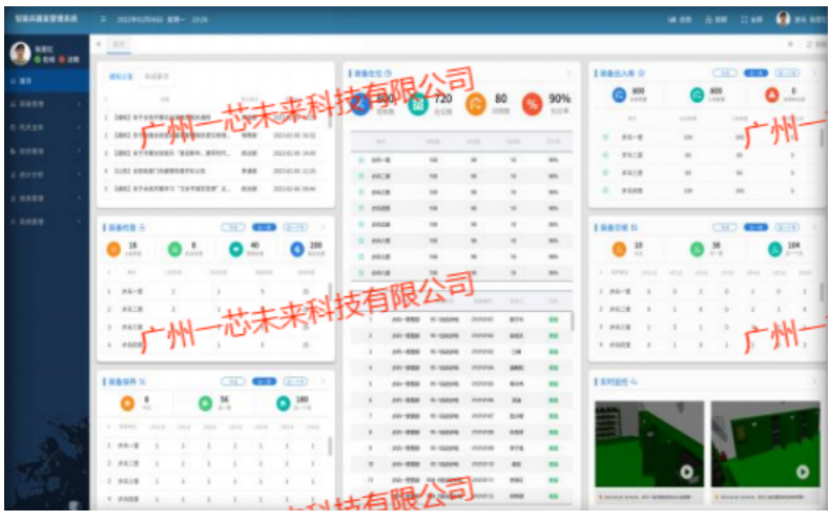Click the user avatar photo in the sidebar
The width and height of the screenshot is (831, 521).
(20, 54)
